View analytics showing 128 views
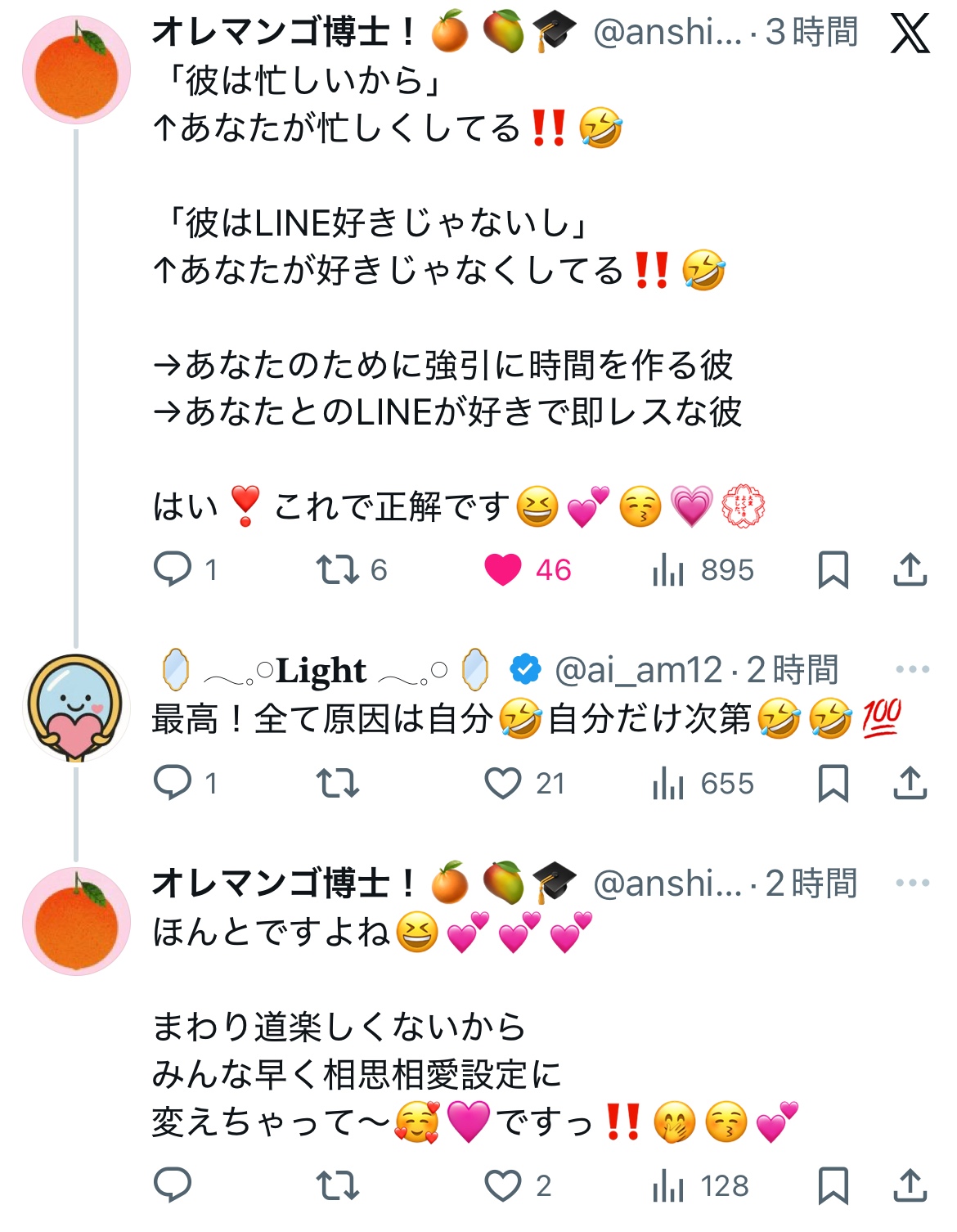This screenshot has height=1232, width=957. (668, 1185)
